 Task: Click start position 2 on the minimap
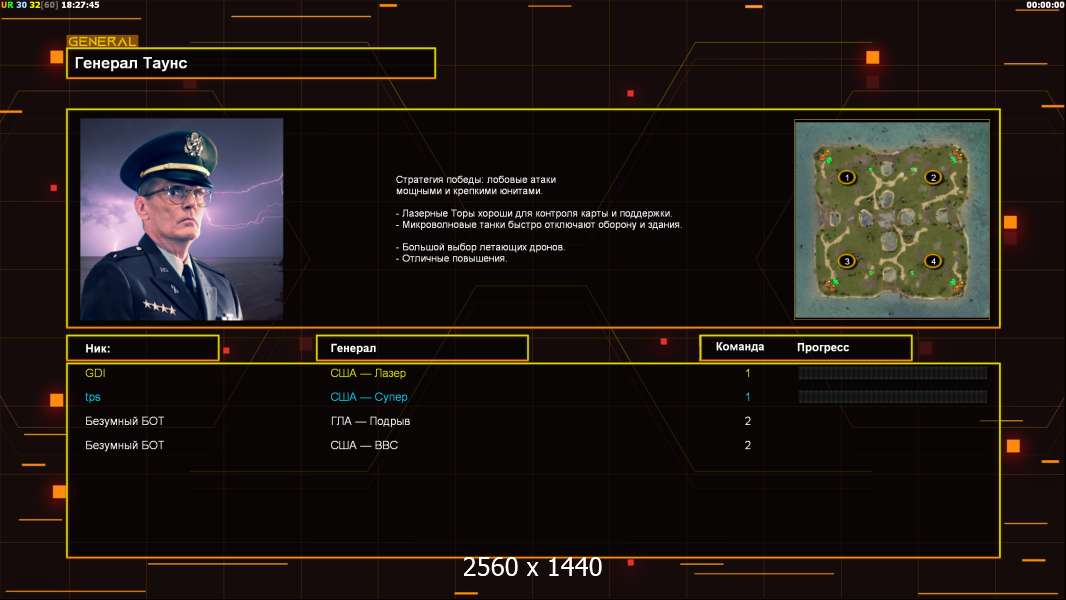pyautogui.click(x=933, y=177)
